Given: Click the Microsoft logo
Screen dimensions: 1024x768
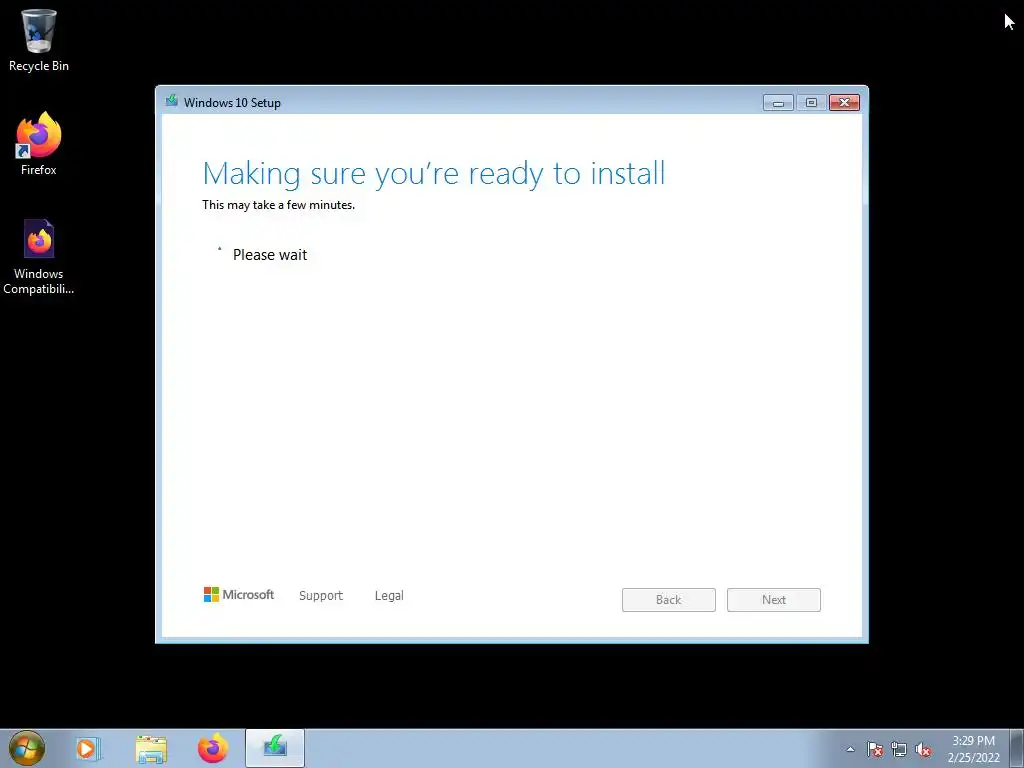Looking at the screenshot, I should [238, 594].
